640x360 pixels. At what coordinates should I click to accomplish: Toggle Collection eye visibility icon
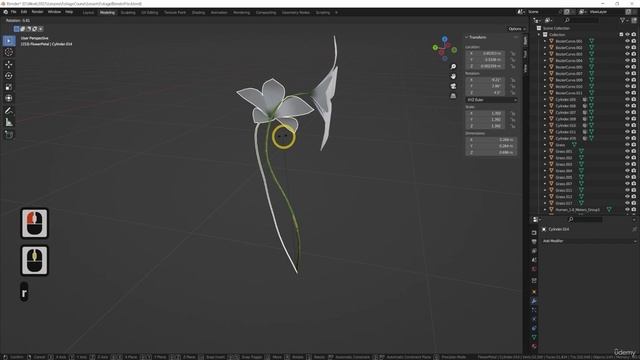(x=627, y=35)
